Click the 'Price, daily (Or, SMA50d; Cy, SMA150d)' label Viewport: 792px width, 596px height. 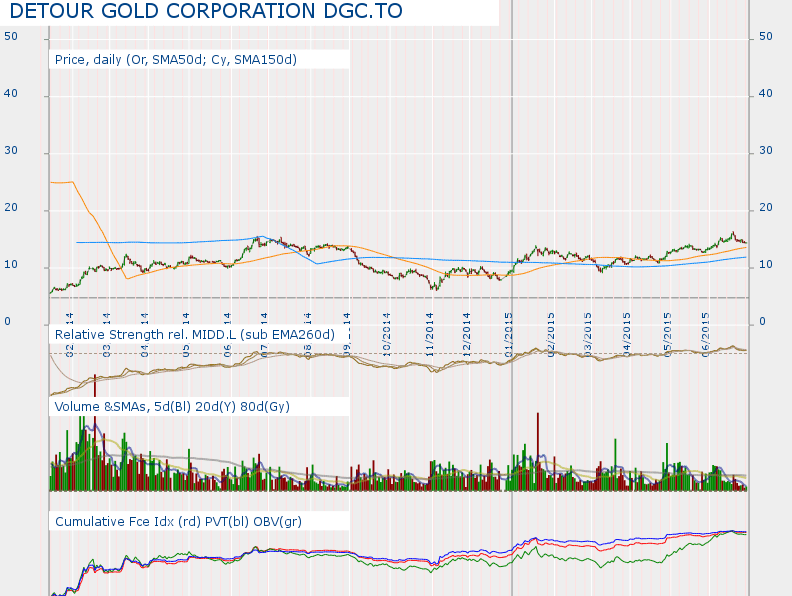click(x=176, y=60)
